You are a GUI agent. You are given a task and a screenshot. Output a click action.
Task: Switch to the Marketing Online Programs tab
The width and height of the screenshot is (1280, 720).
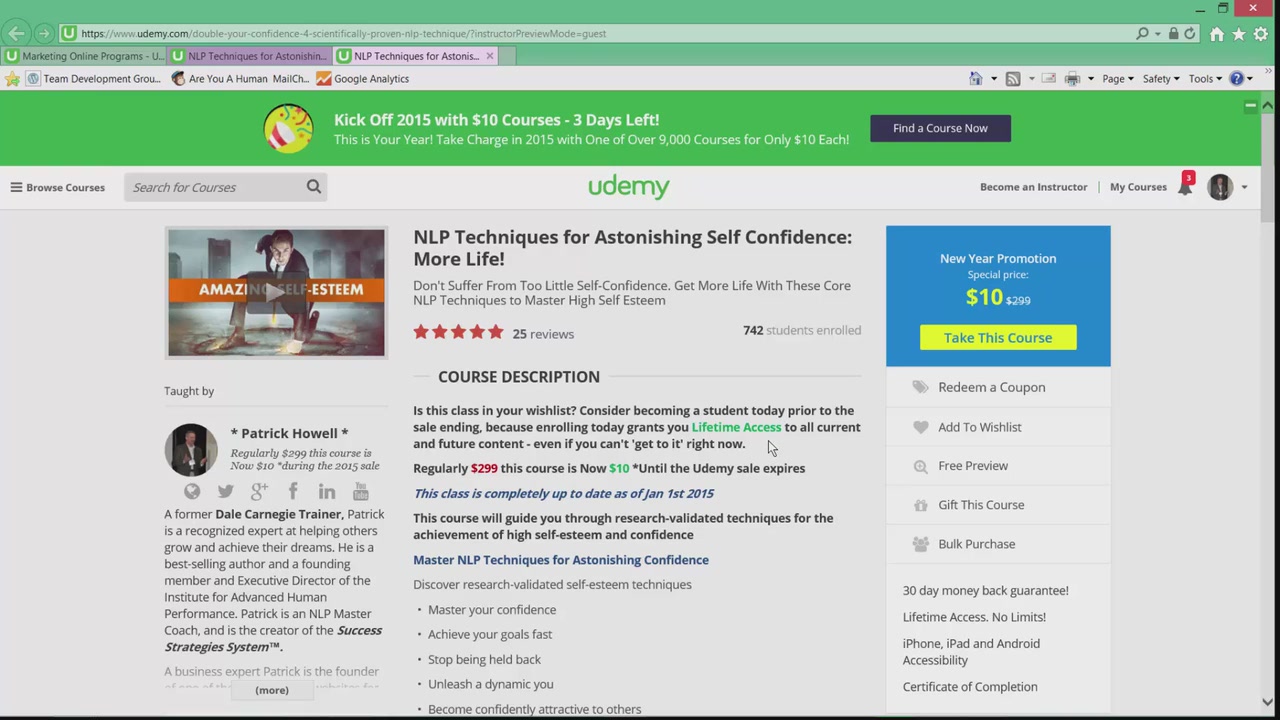tap(84, 56)
